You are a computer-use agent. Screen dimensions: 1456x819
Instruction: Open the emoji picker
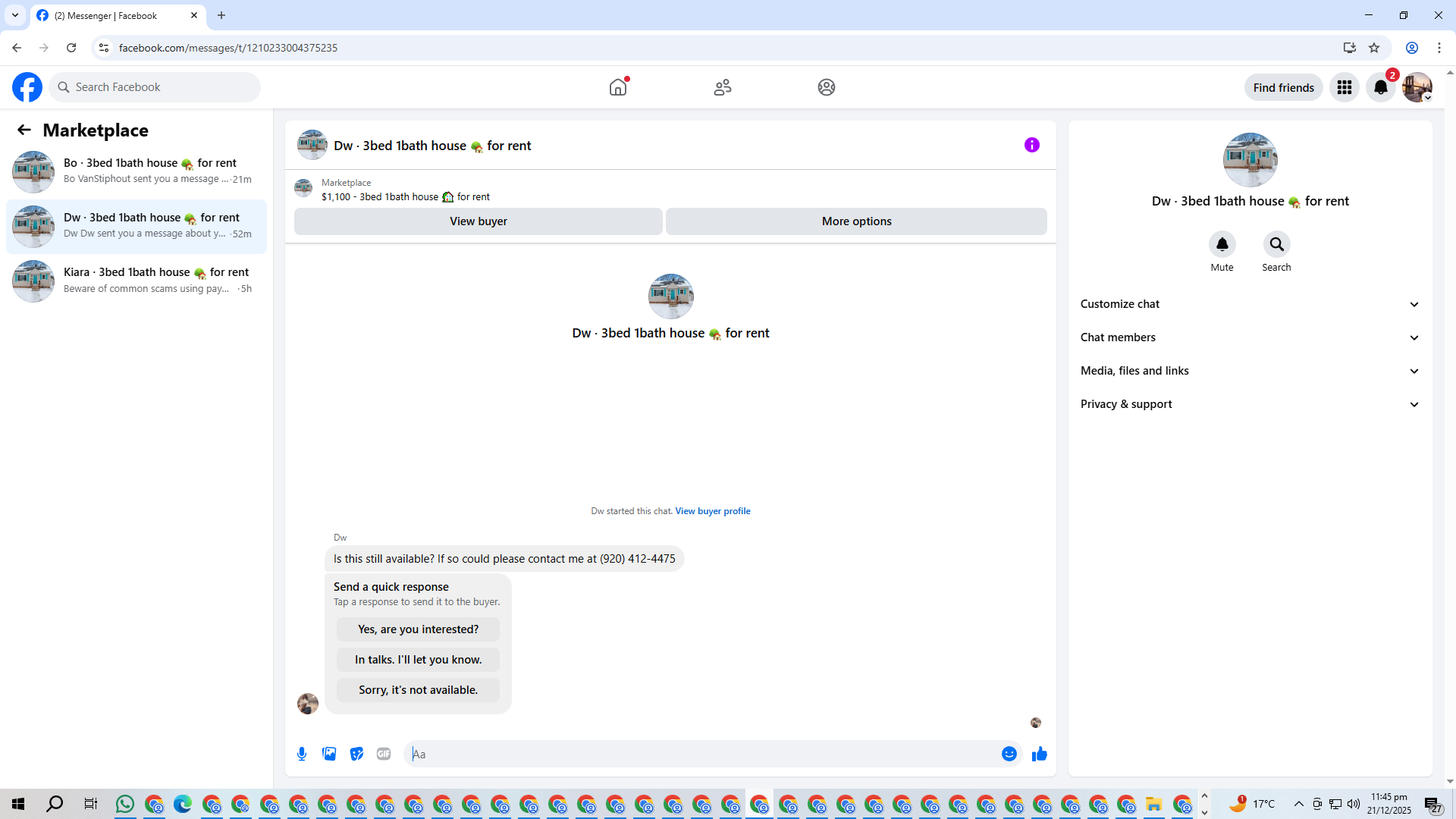click(1009, 754)
